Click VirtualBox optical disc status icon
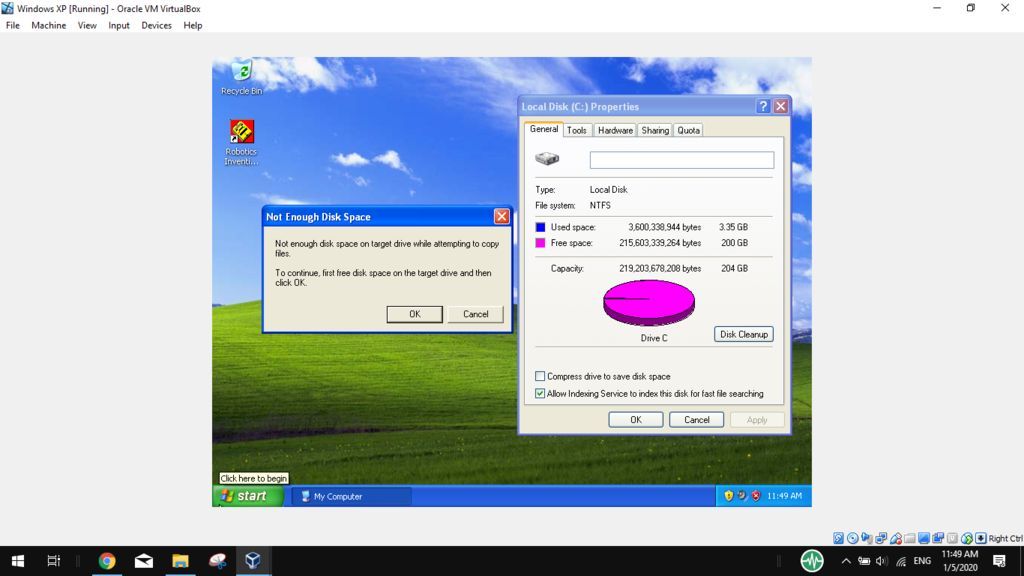This screenshot has width=1024, height=576. coord(853,538)
